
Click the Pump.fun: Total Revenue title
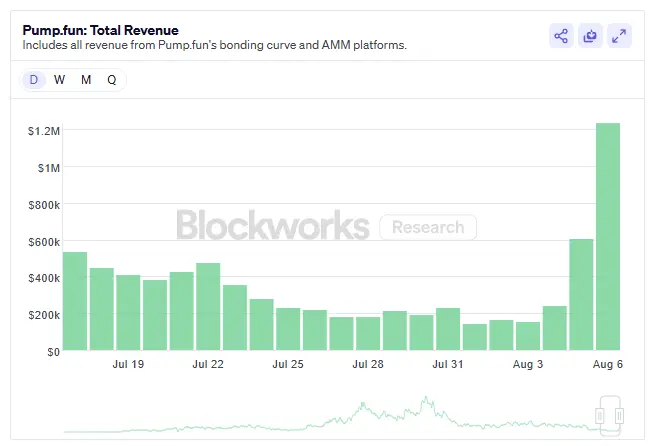(x=100, y=30)
